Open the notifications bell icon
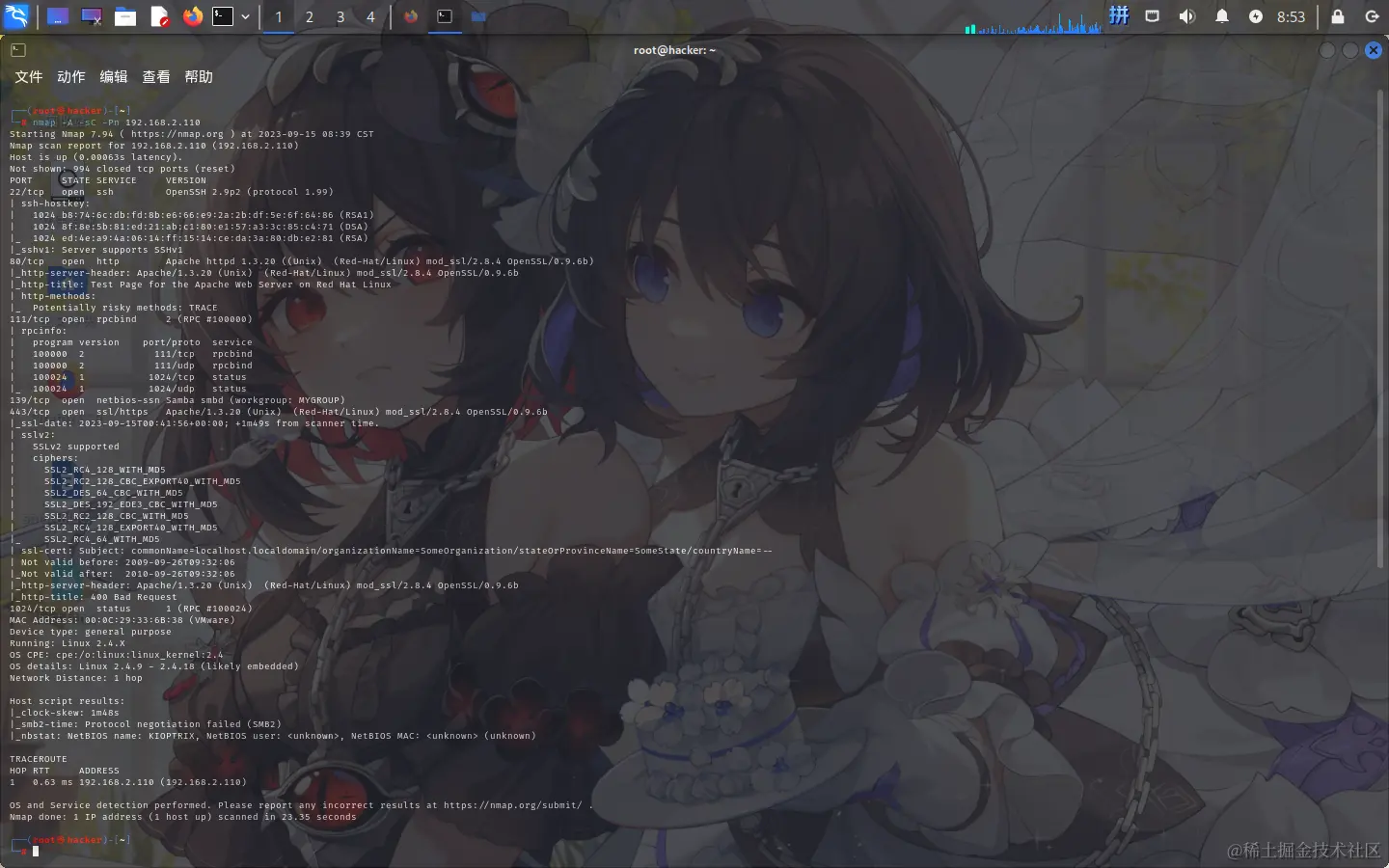Image resolution: width=1389 pixels, height=868 pixels. coord(1222,16)
